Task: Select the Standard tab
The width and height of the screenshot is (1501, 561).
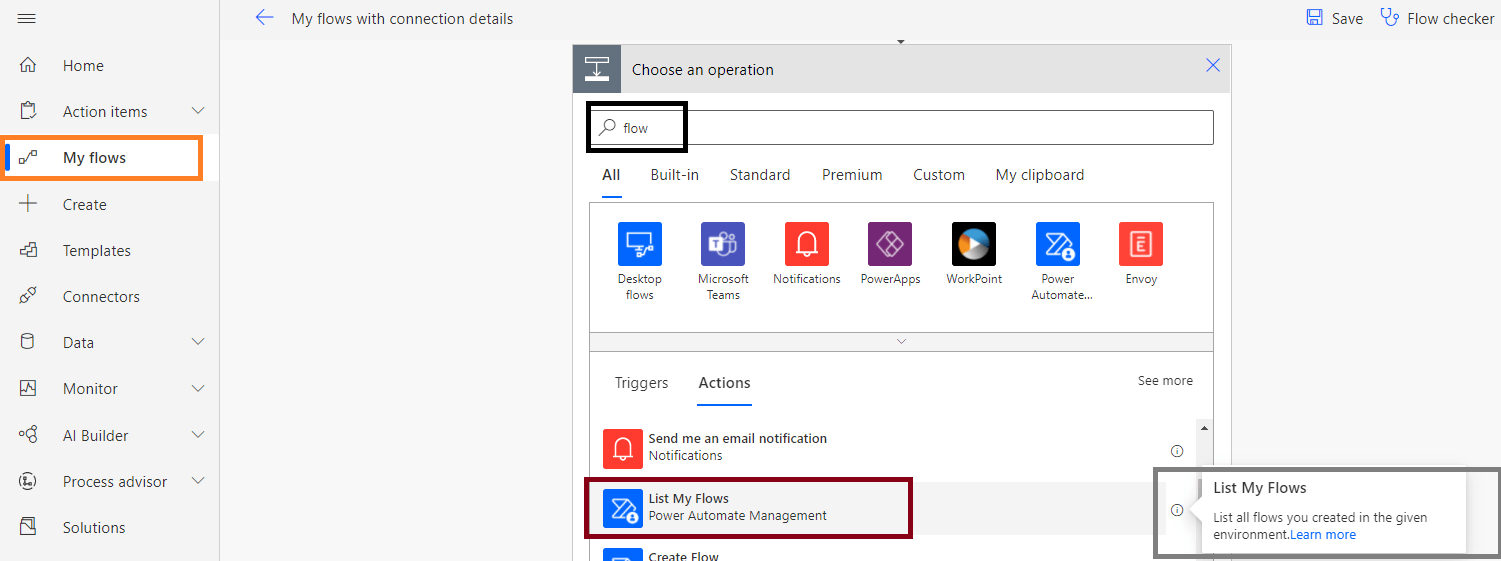Action: (760, 175)
